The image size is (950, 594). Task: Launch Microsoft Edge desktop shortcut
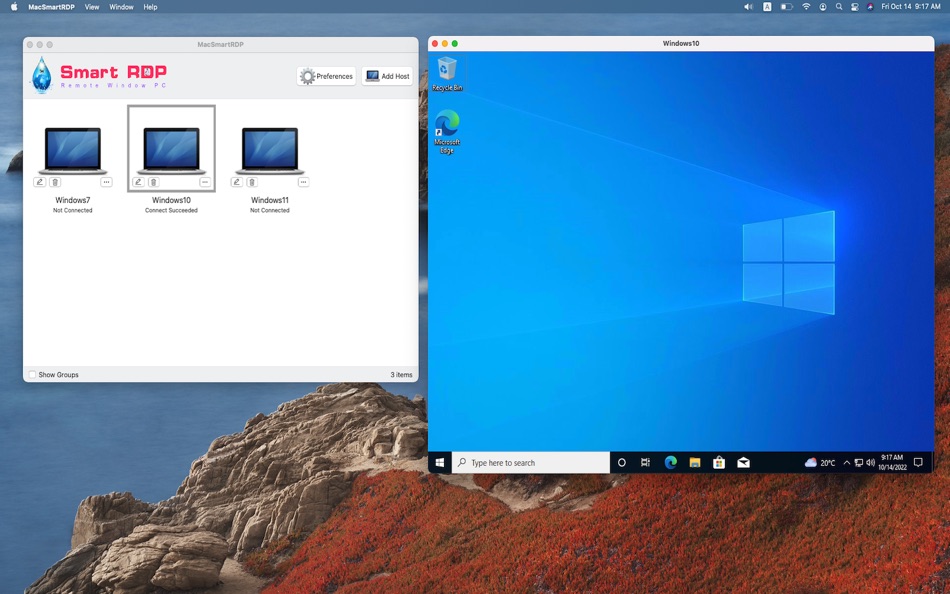(447, 132)
